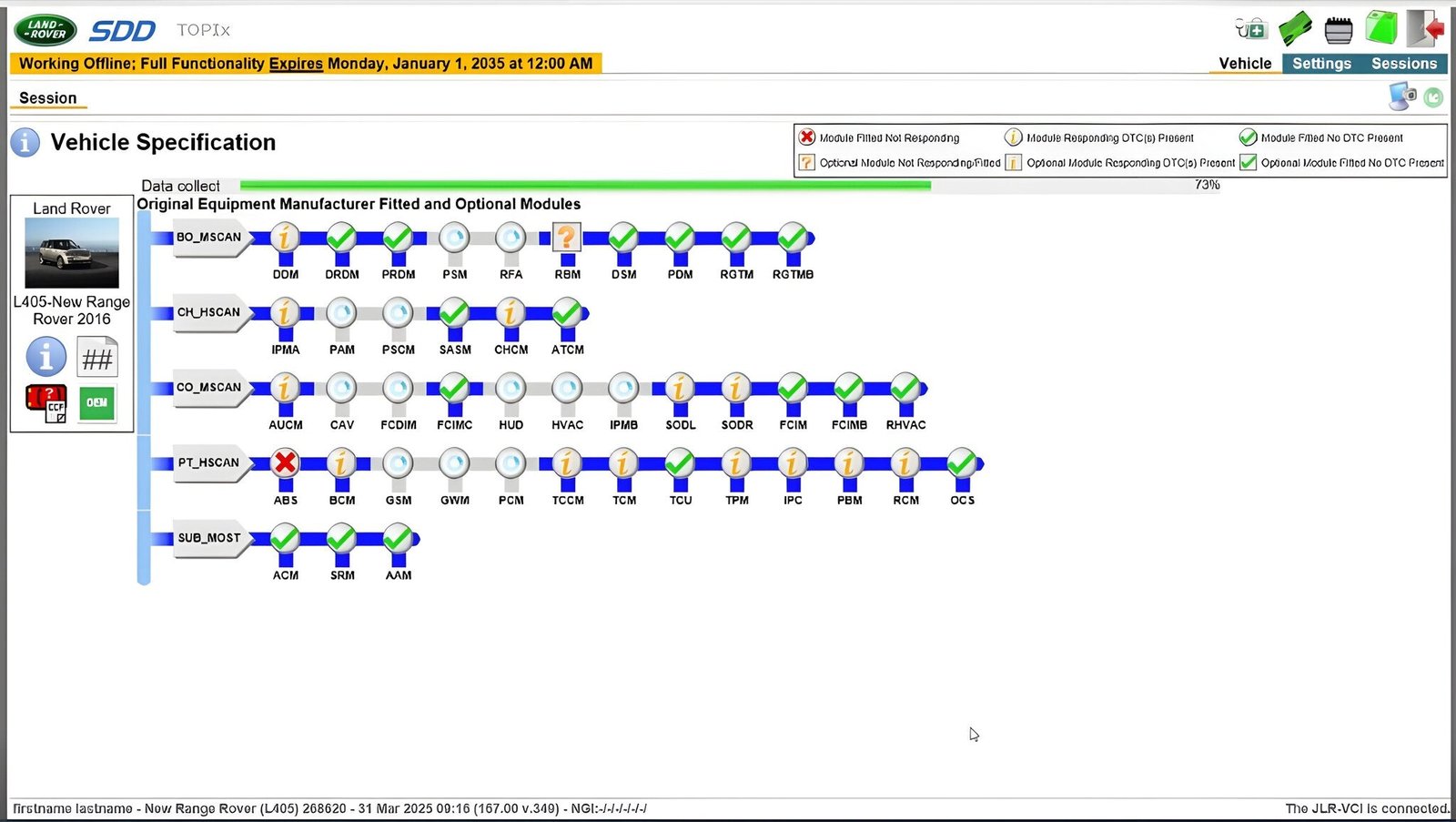Select the RGTM module icon

pos(736,238)
